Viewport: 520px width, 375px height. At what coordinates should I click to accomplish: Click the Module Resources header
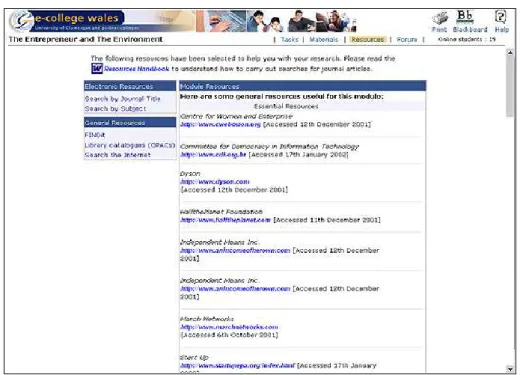click(302, 86)
